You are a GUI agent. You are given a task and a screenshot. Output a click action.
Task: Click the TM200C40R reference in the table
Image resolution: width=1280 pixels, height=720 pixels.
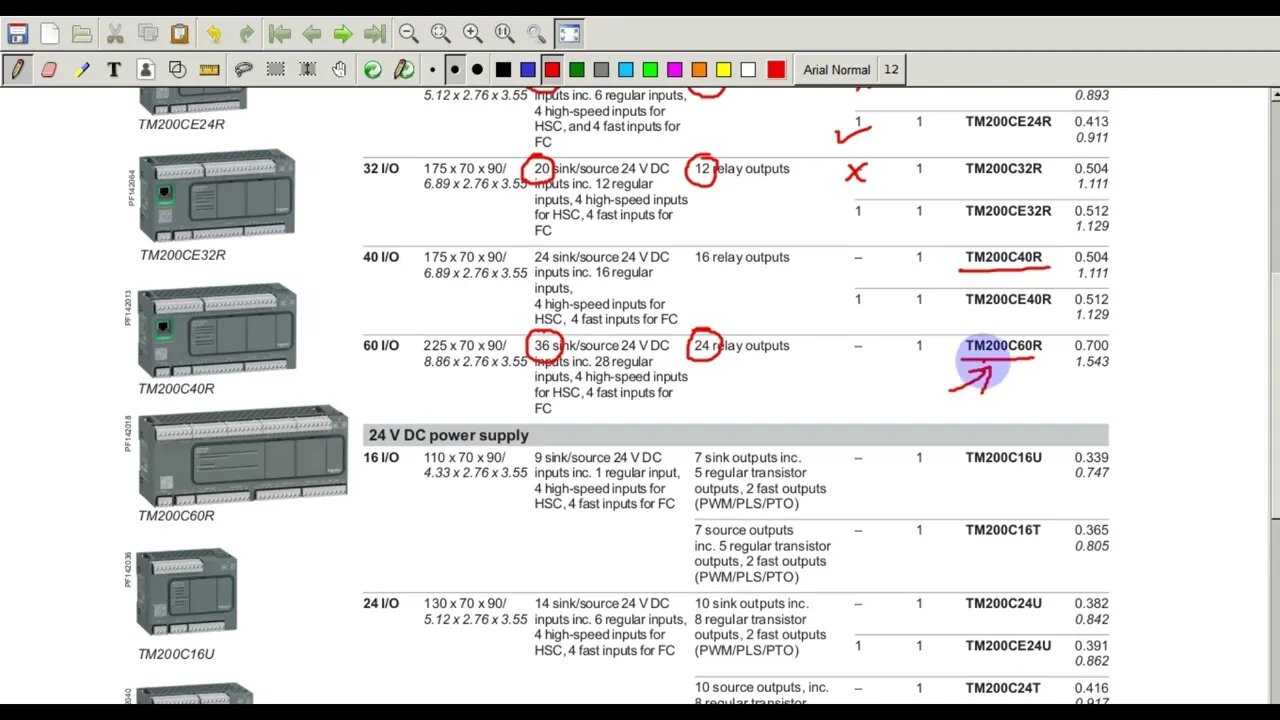pos(1003,257)
